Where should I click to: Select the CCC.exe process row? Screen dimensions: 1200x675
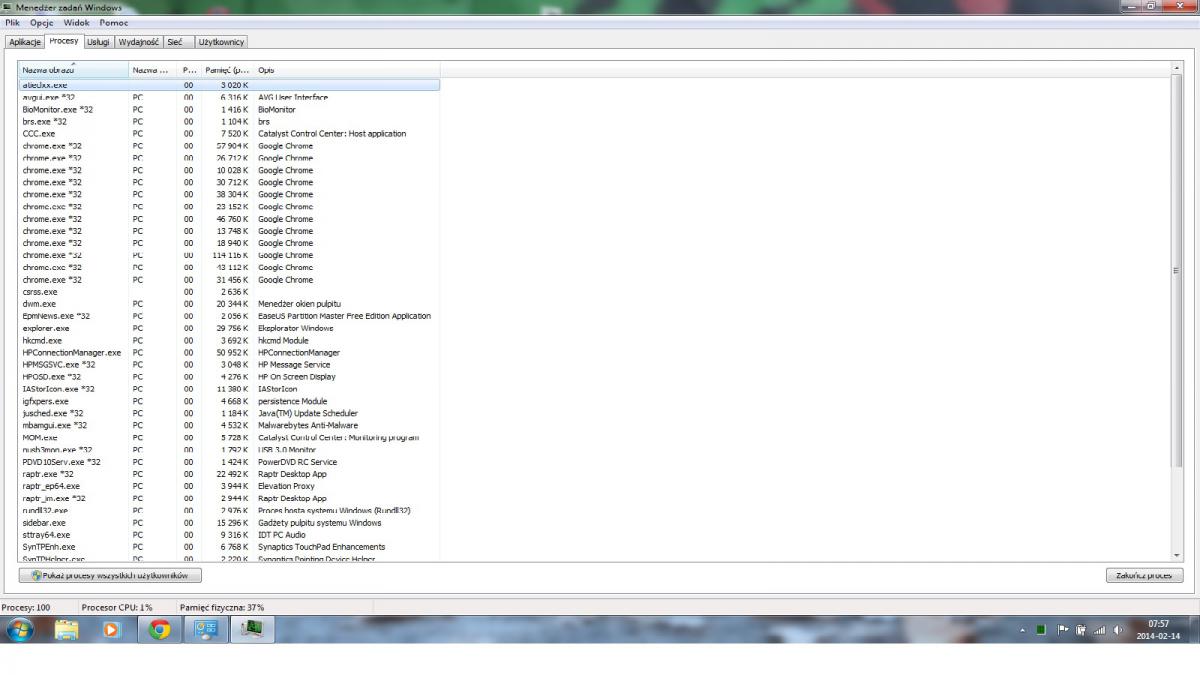[230, 133]
